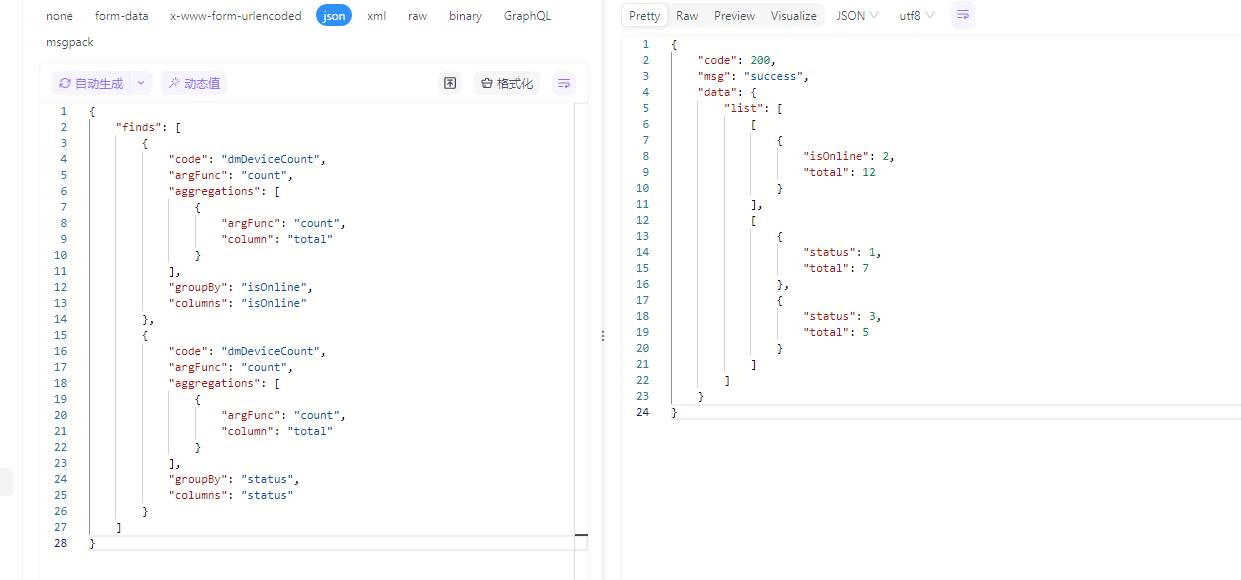The image size is (1241, 580).
Task: Click the word wrap icon in response panel
Action: [x=962, y=16]
